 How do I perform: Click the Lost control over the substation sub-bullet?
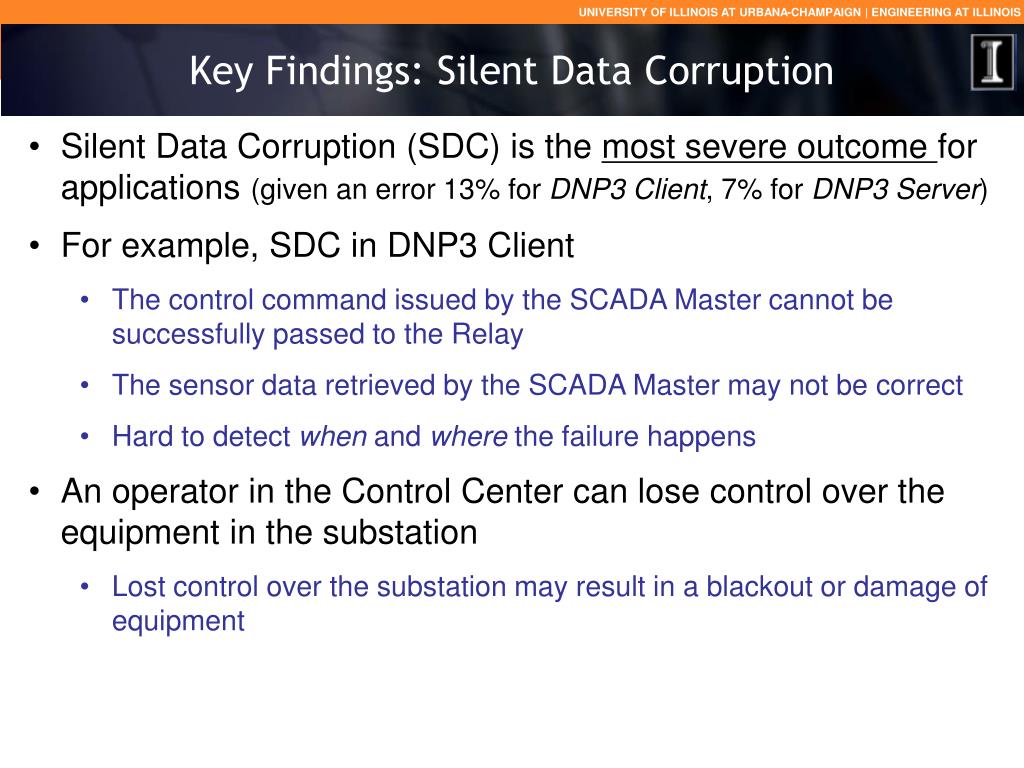click(549, 586)
